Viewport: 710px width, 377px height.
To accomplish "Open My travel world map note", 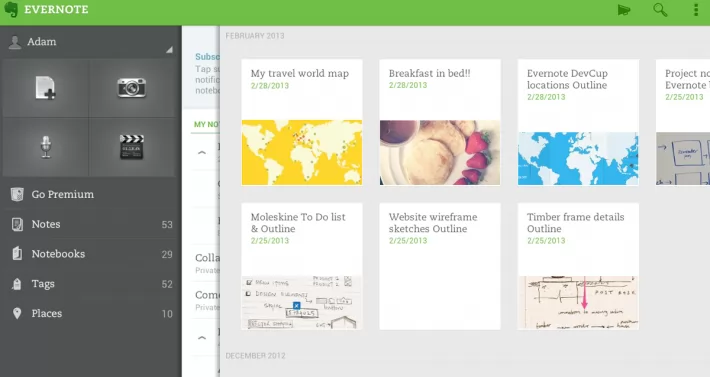I will pyautogui.click(x=302, y=122).
